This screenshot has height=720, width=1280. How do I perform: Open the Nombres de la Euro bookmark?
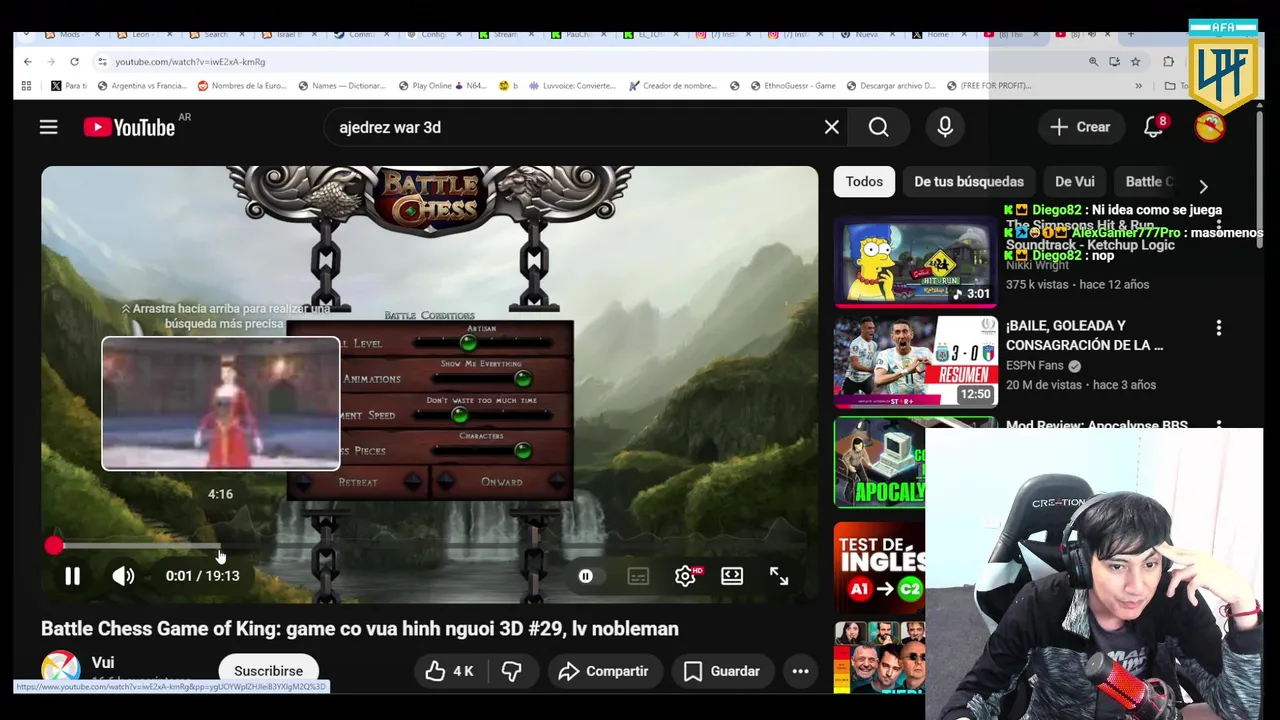click(x=242, y=86)
